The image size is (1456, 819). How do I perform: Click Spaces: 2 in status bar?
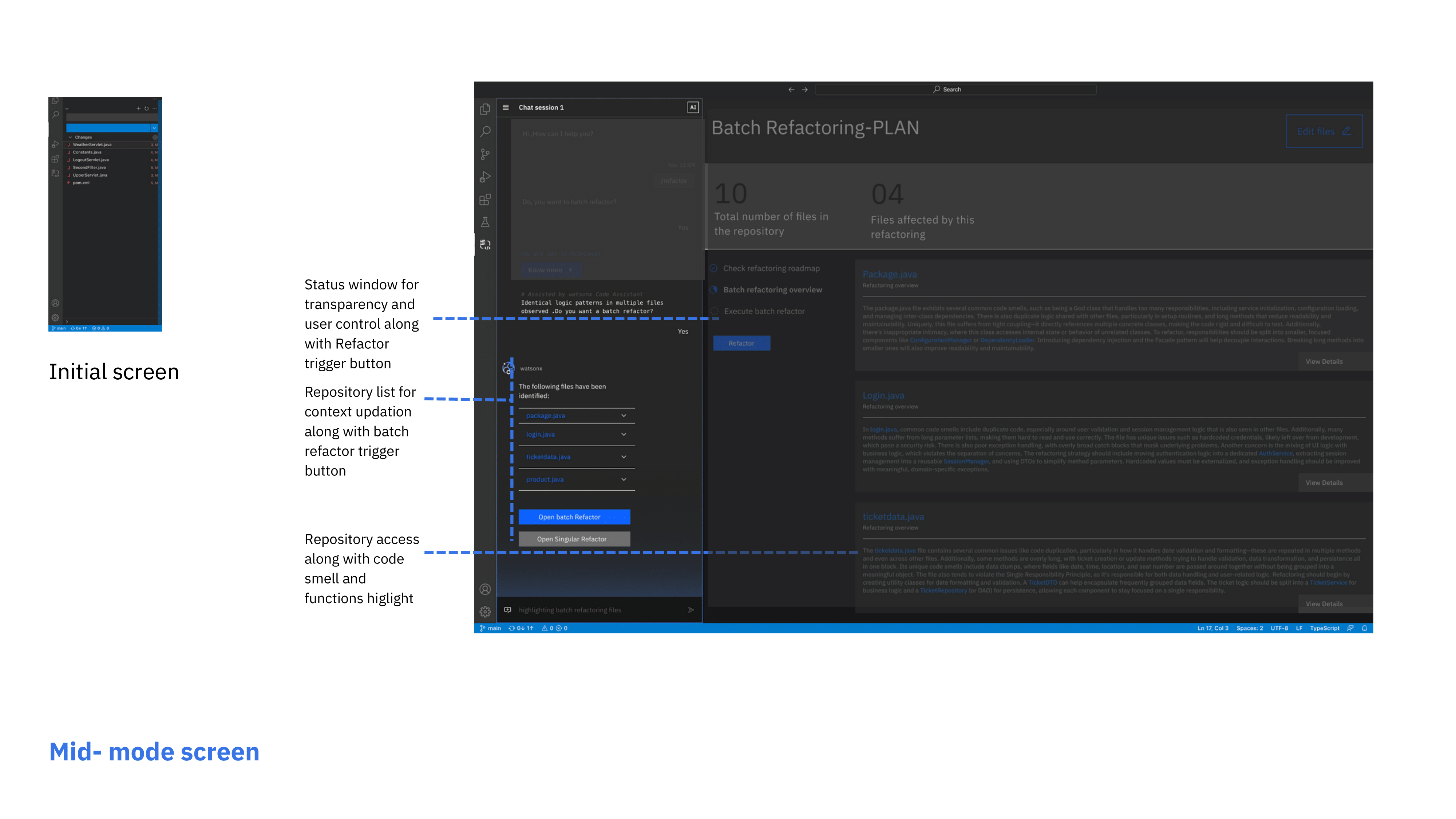[x=1249, y=628]
